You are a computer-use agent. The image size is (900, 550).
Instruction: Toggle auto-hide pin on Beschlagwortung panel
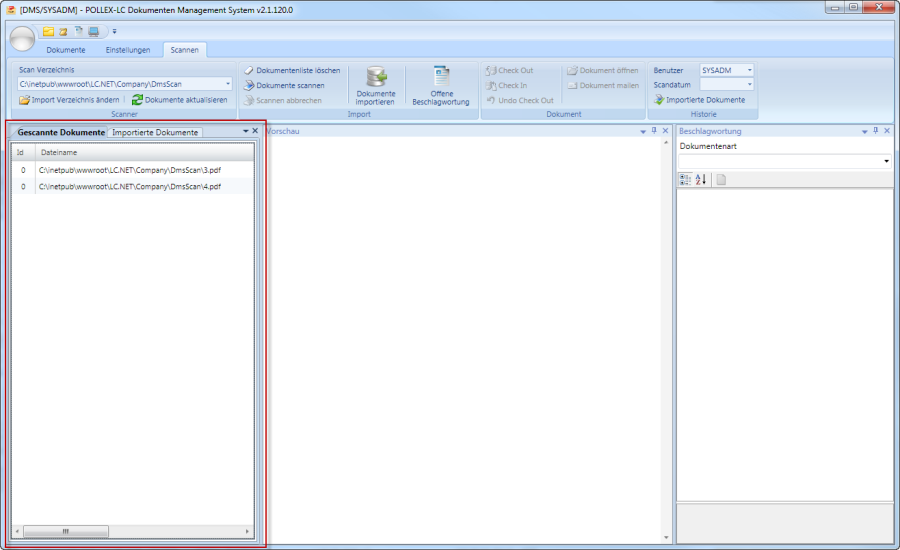tap(875, 131)
